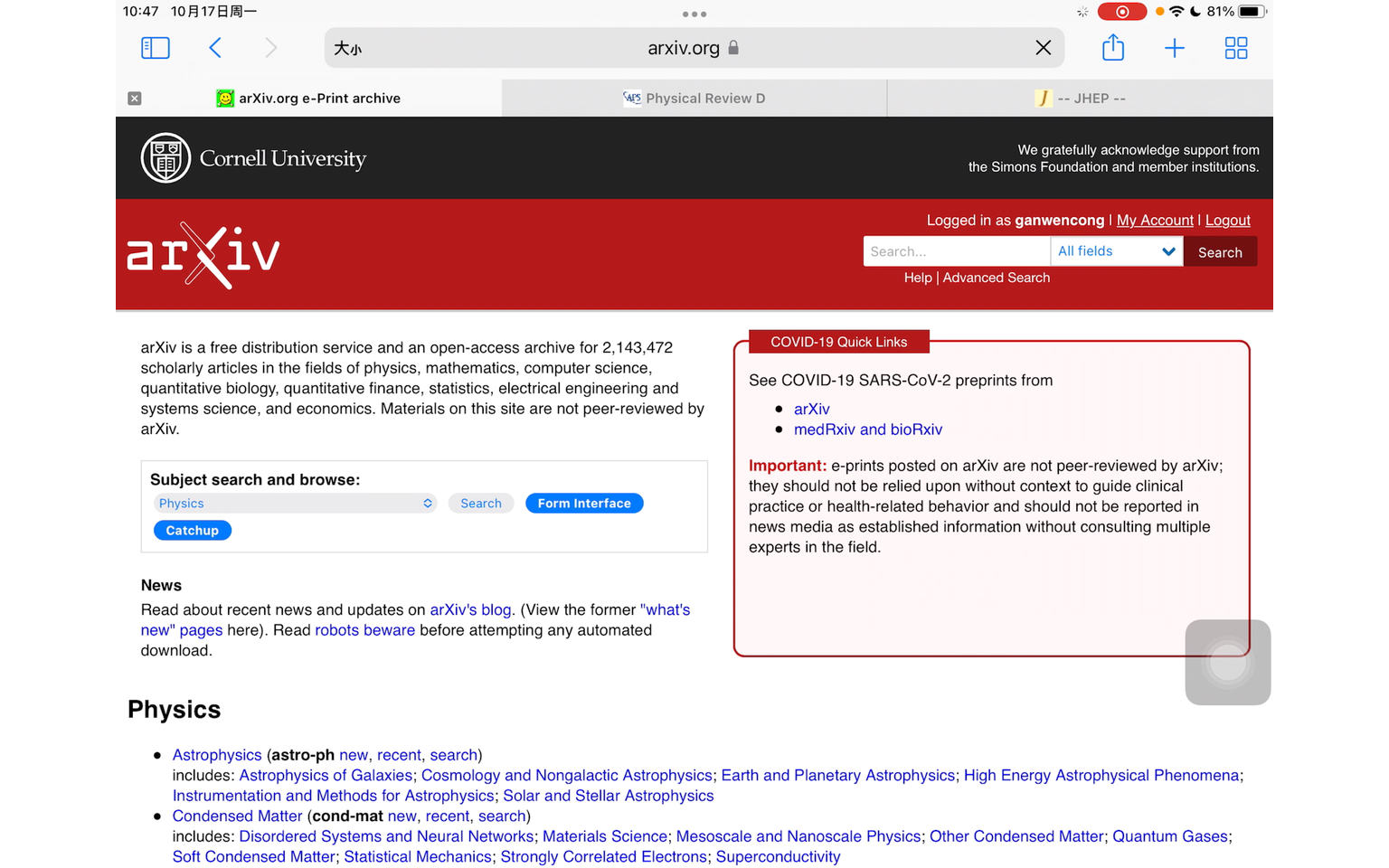Go back to previous page
The image size is (1389, 868).
(215, 48)
